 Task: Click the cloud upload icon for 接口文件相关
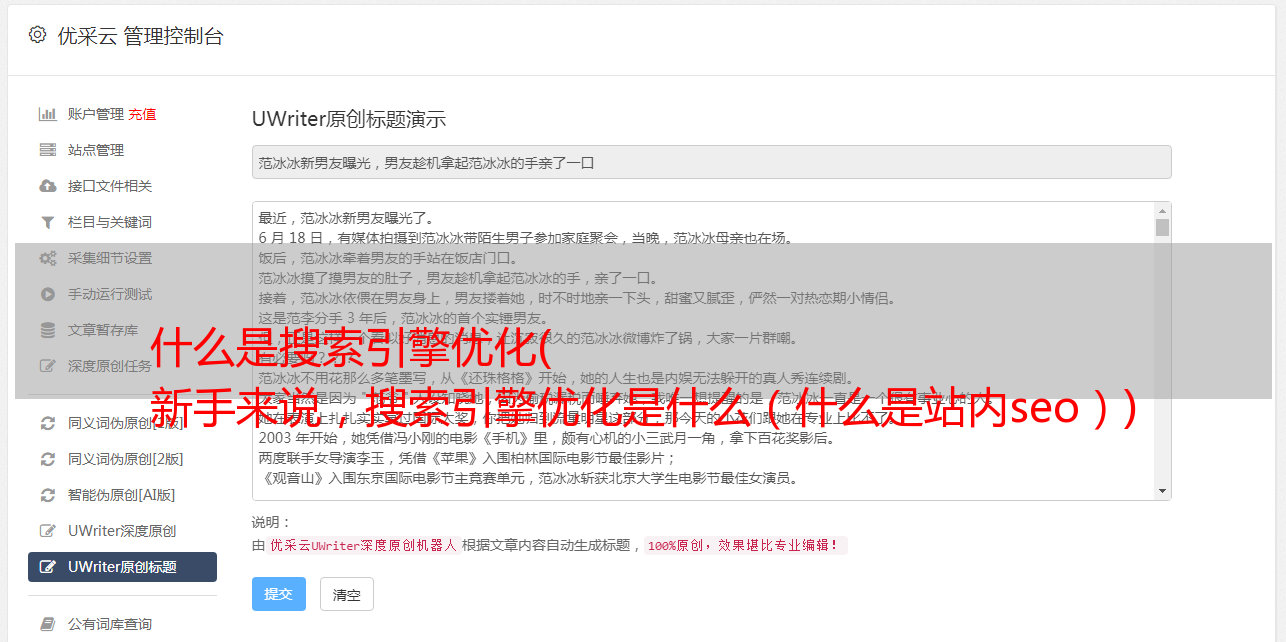(x=47, y=186)
